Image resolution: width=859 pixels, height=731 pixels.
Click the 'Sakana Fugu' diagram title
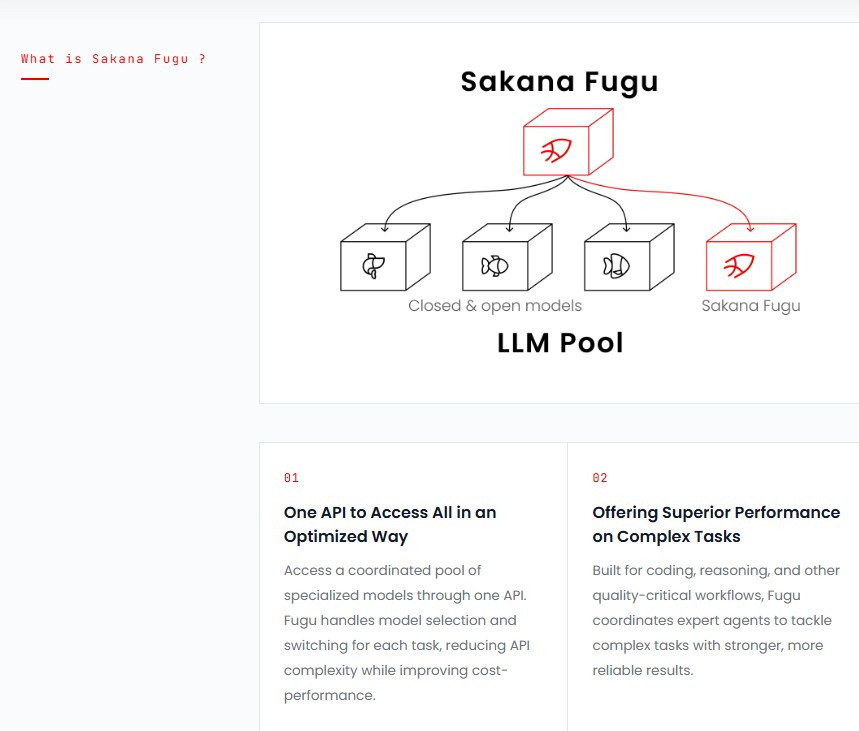pos(559,82)
